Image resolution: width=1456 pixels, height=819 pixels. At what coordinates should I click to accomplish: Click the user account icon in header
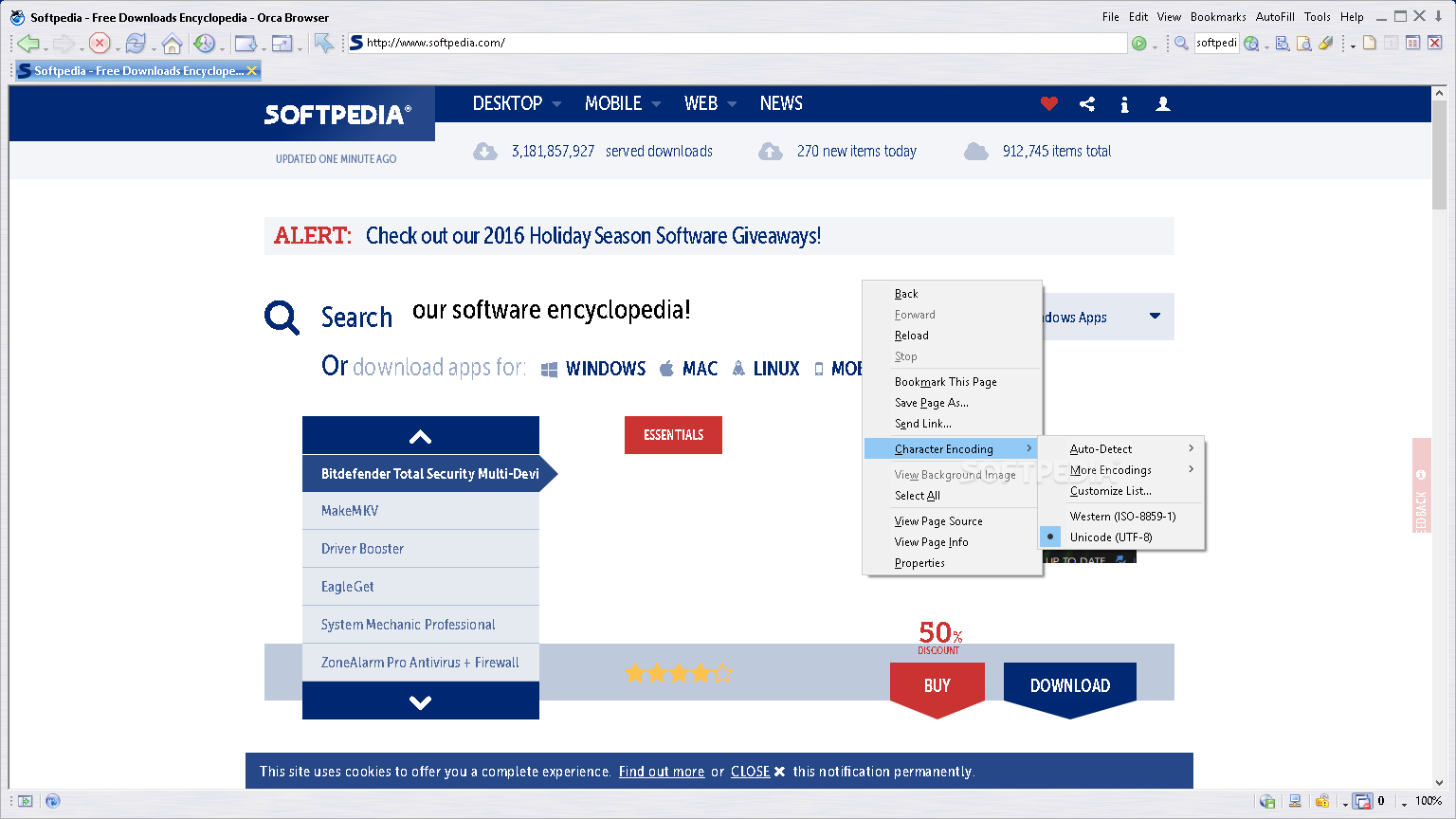pyautogui.click(x=1163, y=104)
